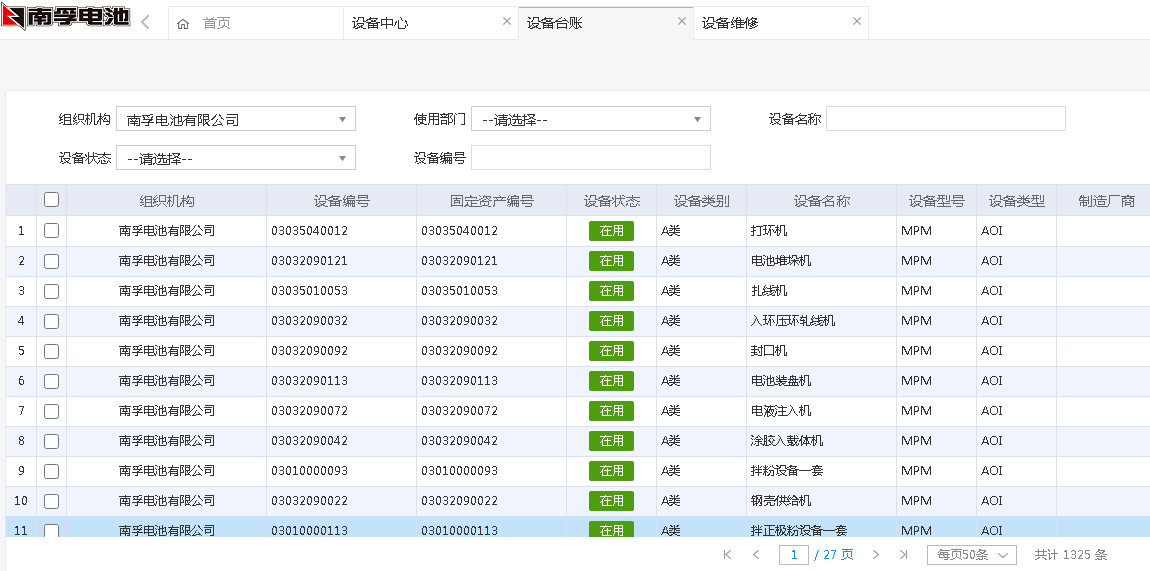
Task: Sort by the 设备型号 column header
Action: coord(937,201)
